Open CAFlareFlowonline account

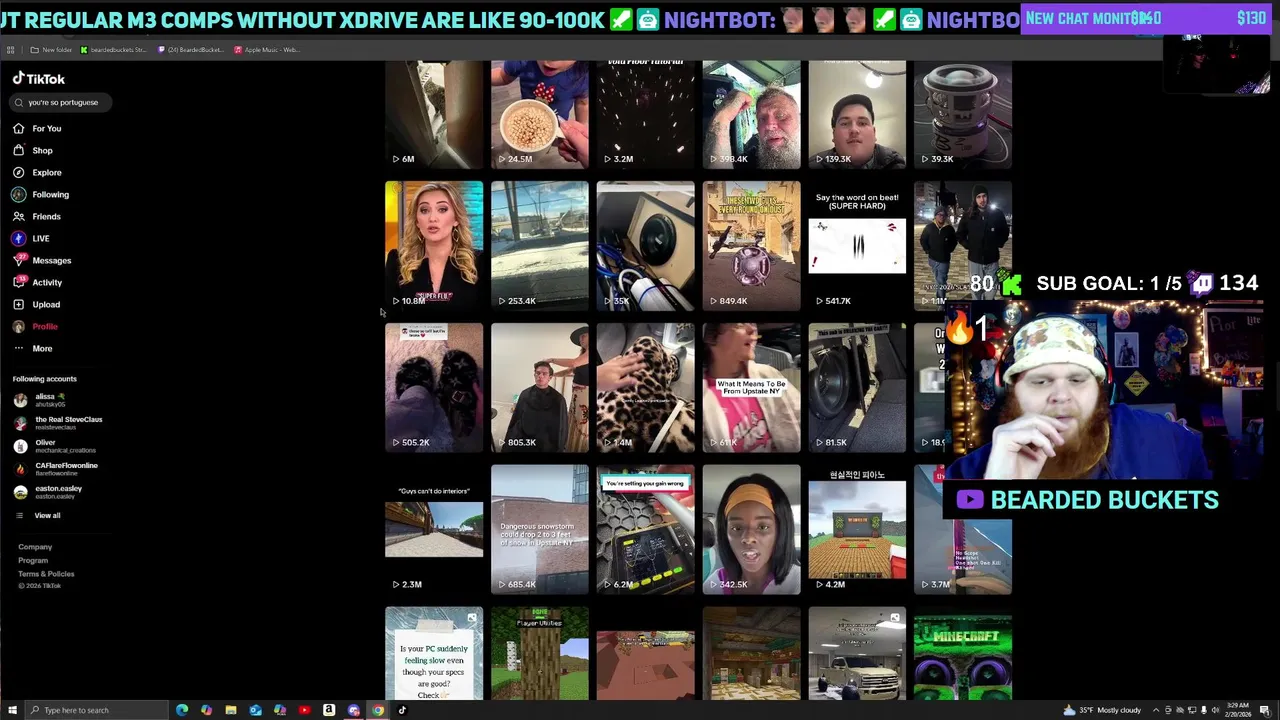click(x=56, y=469)
